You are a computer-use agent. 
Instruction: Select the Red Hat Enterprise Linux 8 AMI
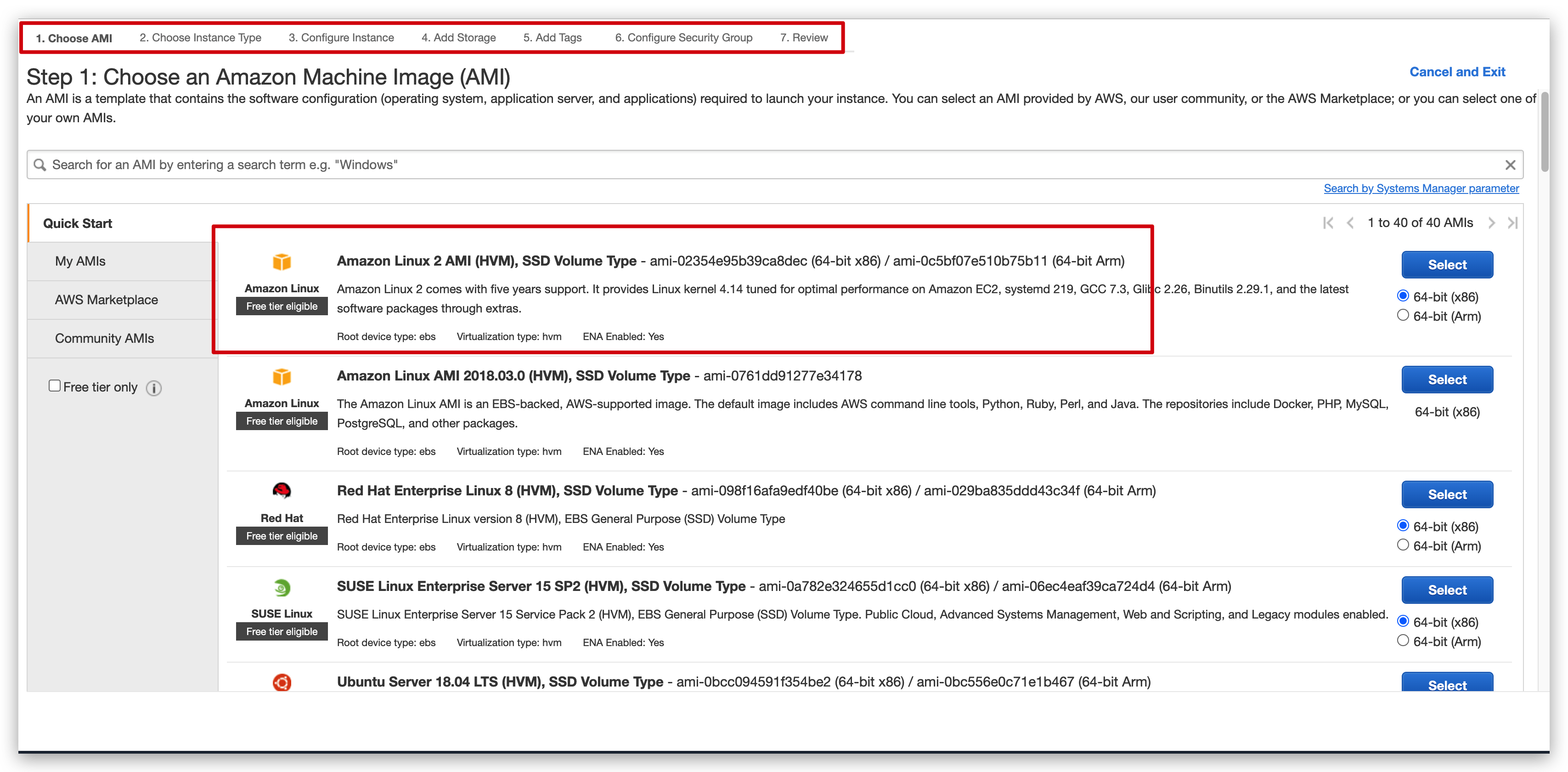tap(1448, 495)
